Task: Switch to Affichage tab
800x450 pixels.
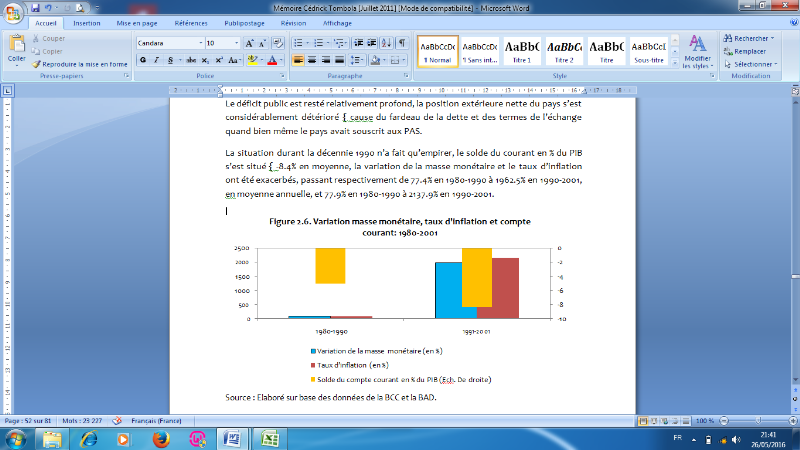Action: point(337,23)
